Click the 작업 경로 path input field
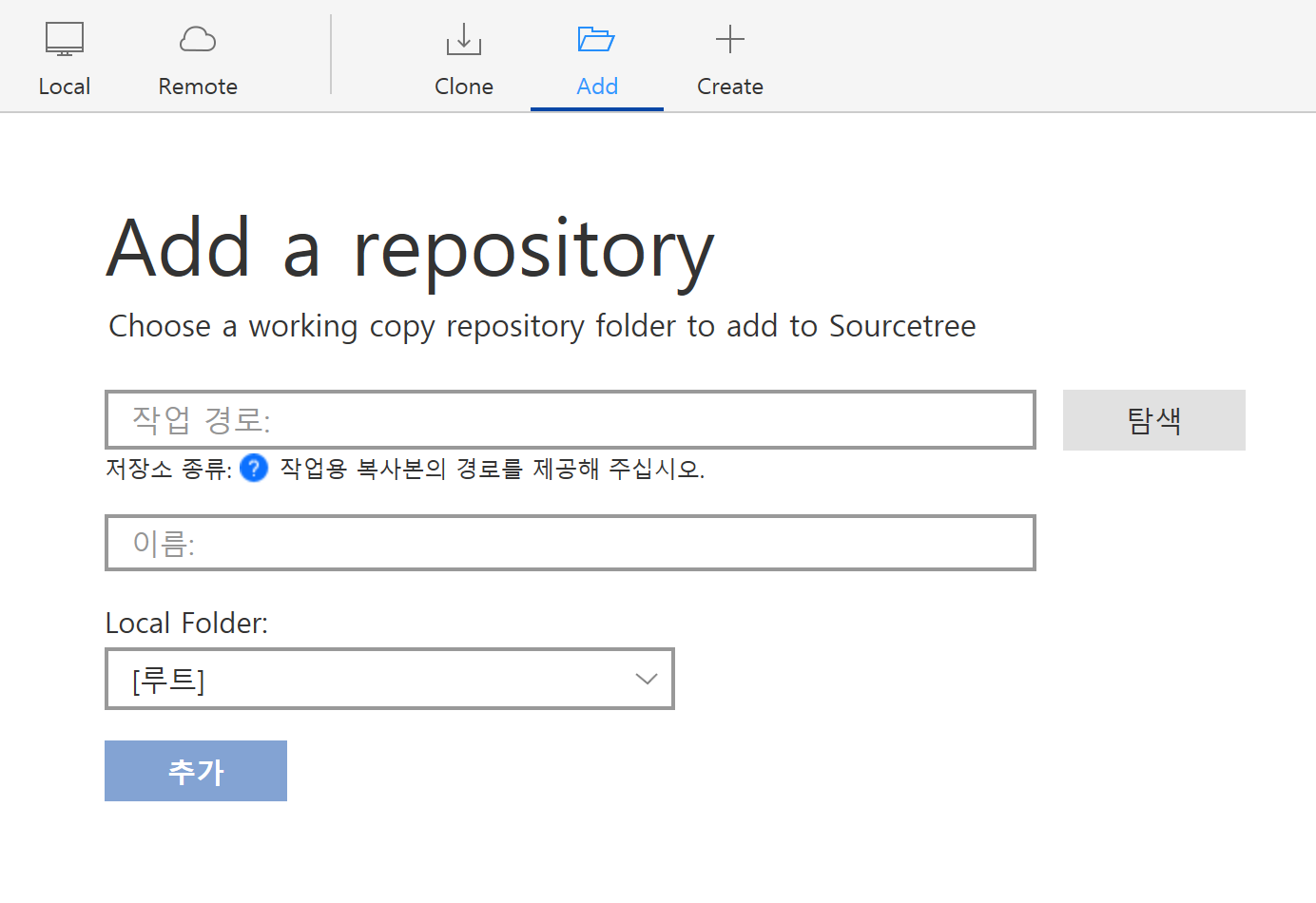1316x903 pixels. 571,419
